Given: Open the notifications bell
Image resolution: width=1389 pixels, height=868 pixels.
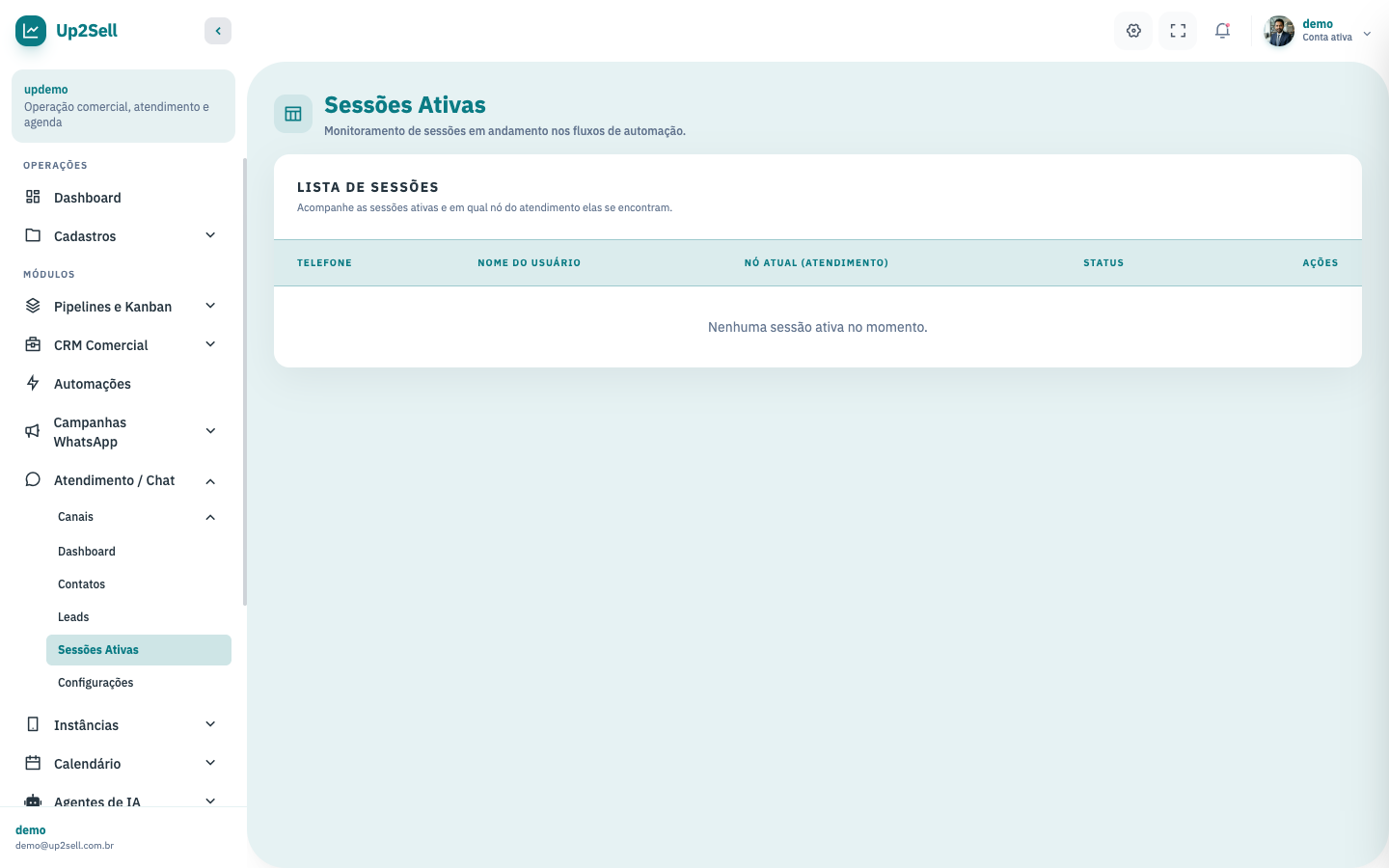Looking at the screenshot, I should pos(1222,31).
